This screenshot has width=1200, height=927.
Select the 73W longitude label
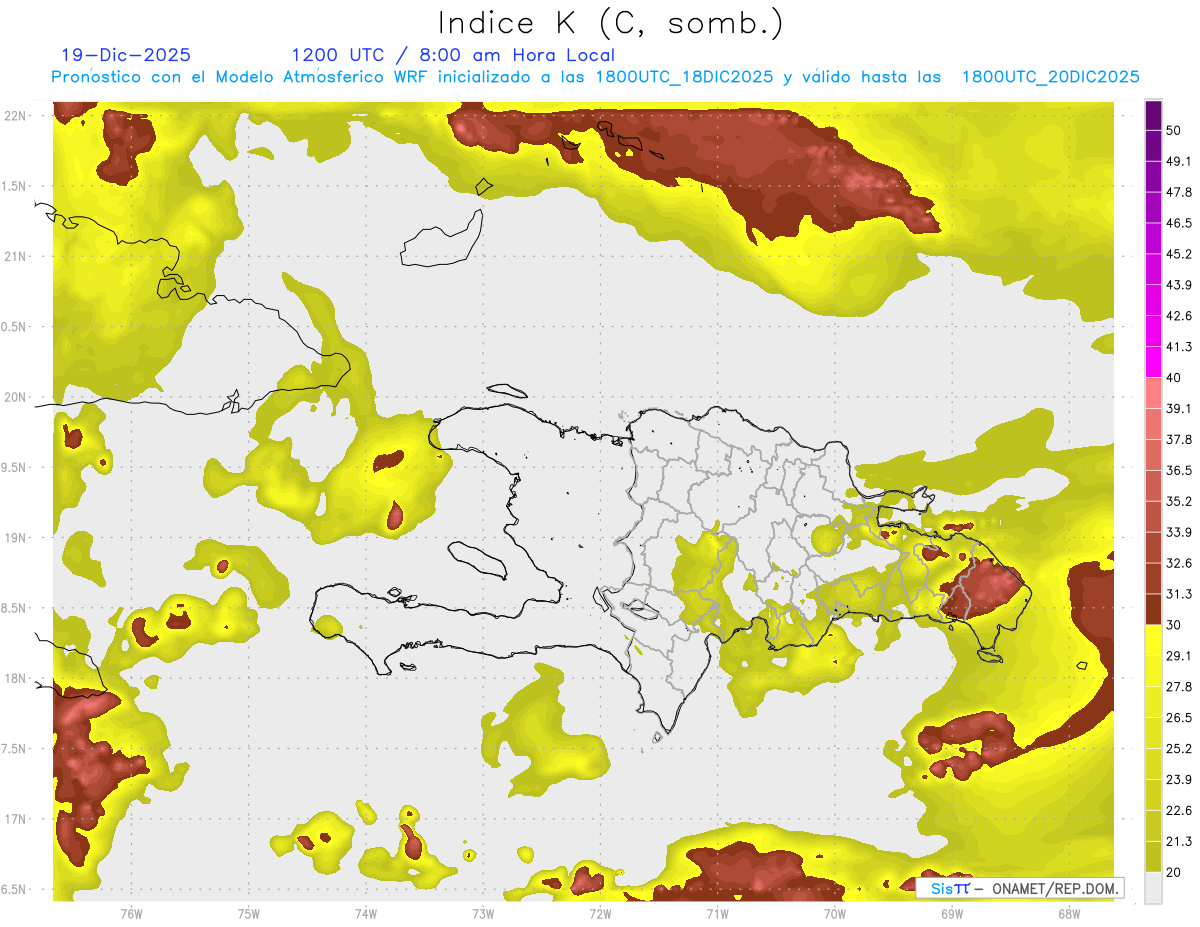coord(483,914)
